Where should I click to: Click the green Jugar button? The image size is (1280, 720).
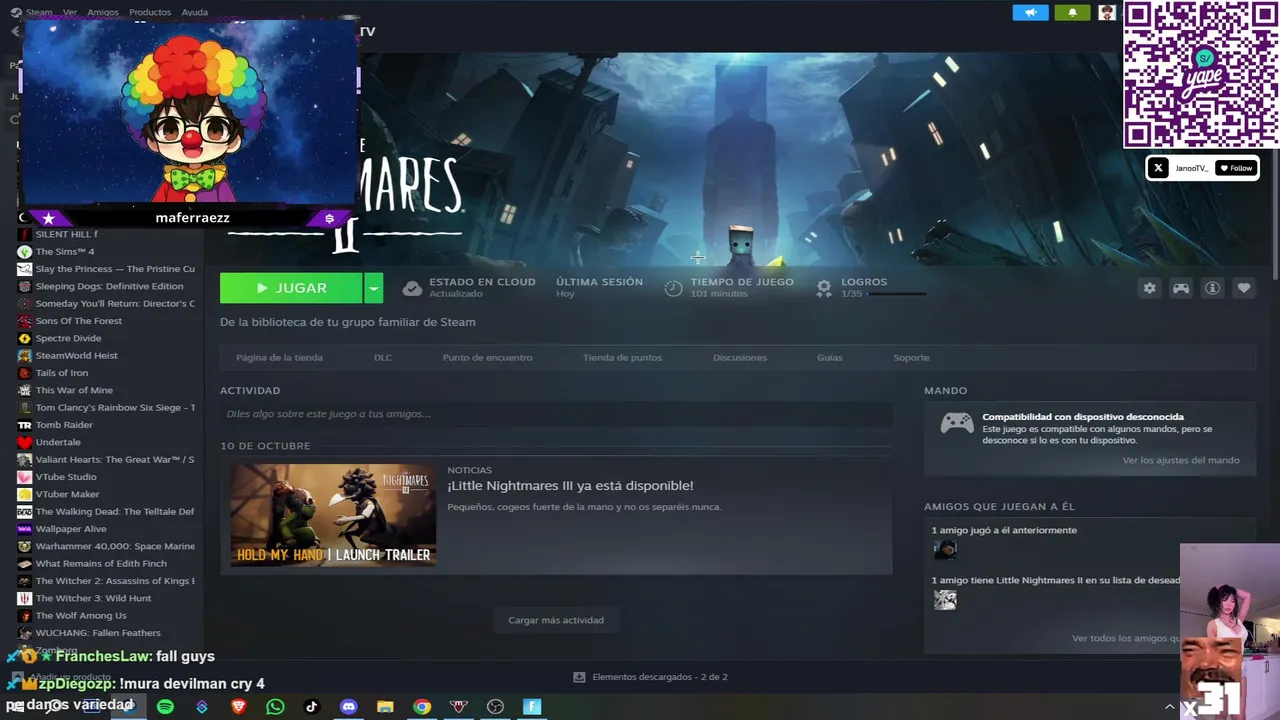coord(291,288)
